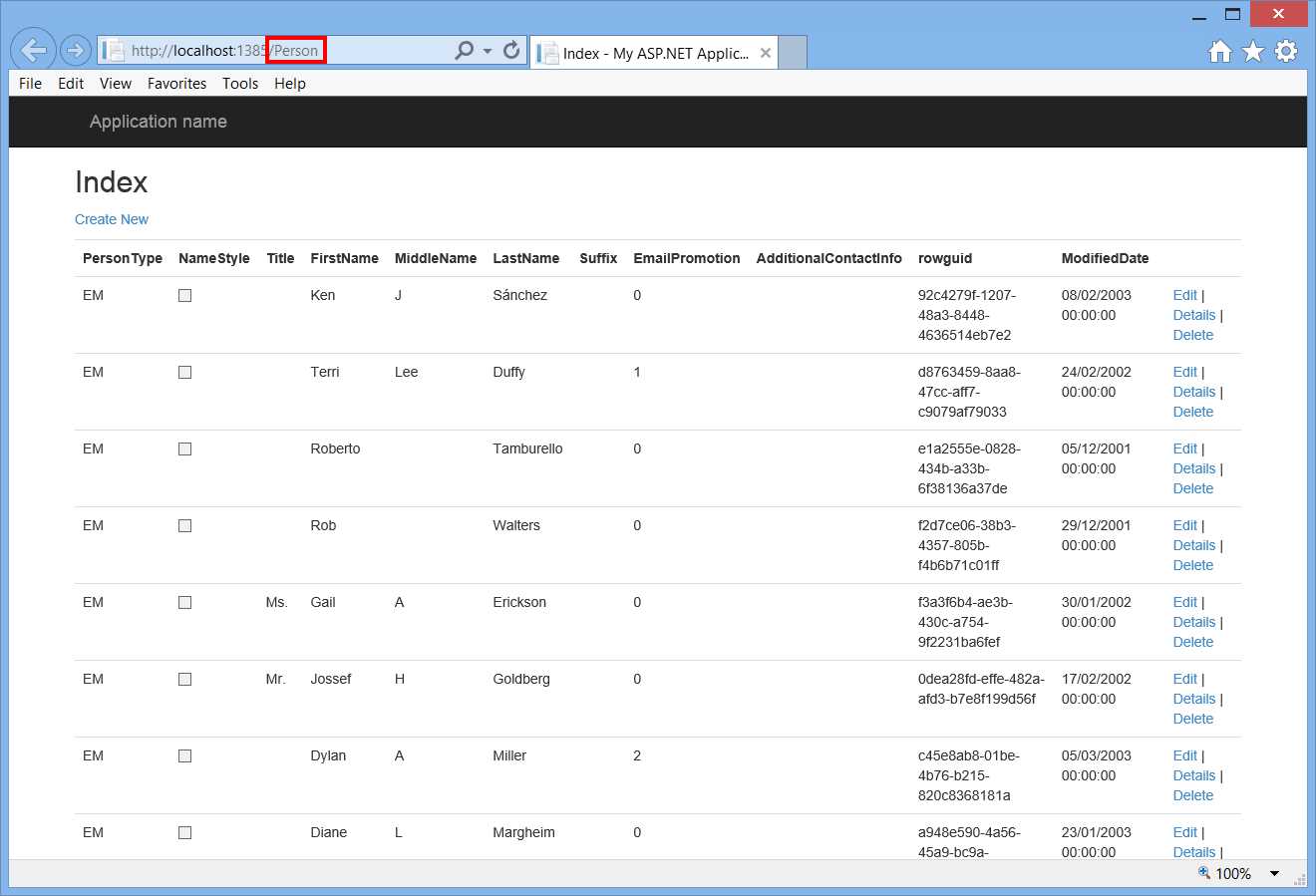This screenshot has height=896, width=1316.
Task: Open browser settings with the gear icon
Action: [x=1286, y=50]
